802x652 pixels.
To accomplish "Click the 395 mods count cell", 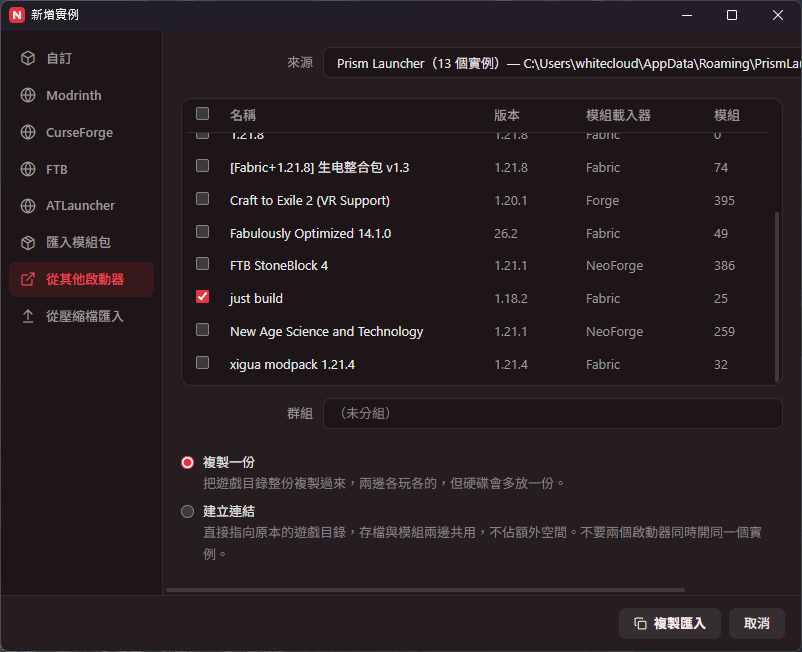I will tap(724, 200).
